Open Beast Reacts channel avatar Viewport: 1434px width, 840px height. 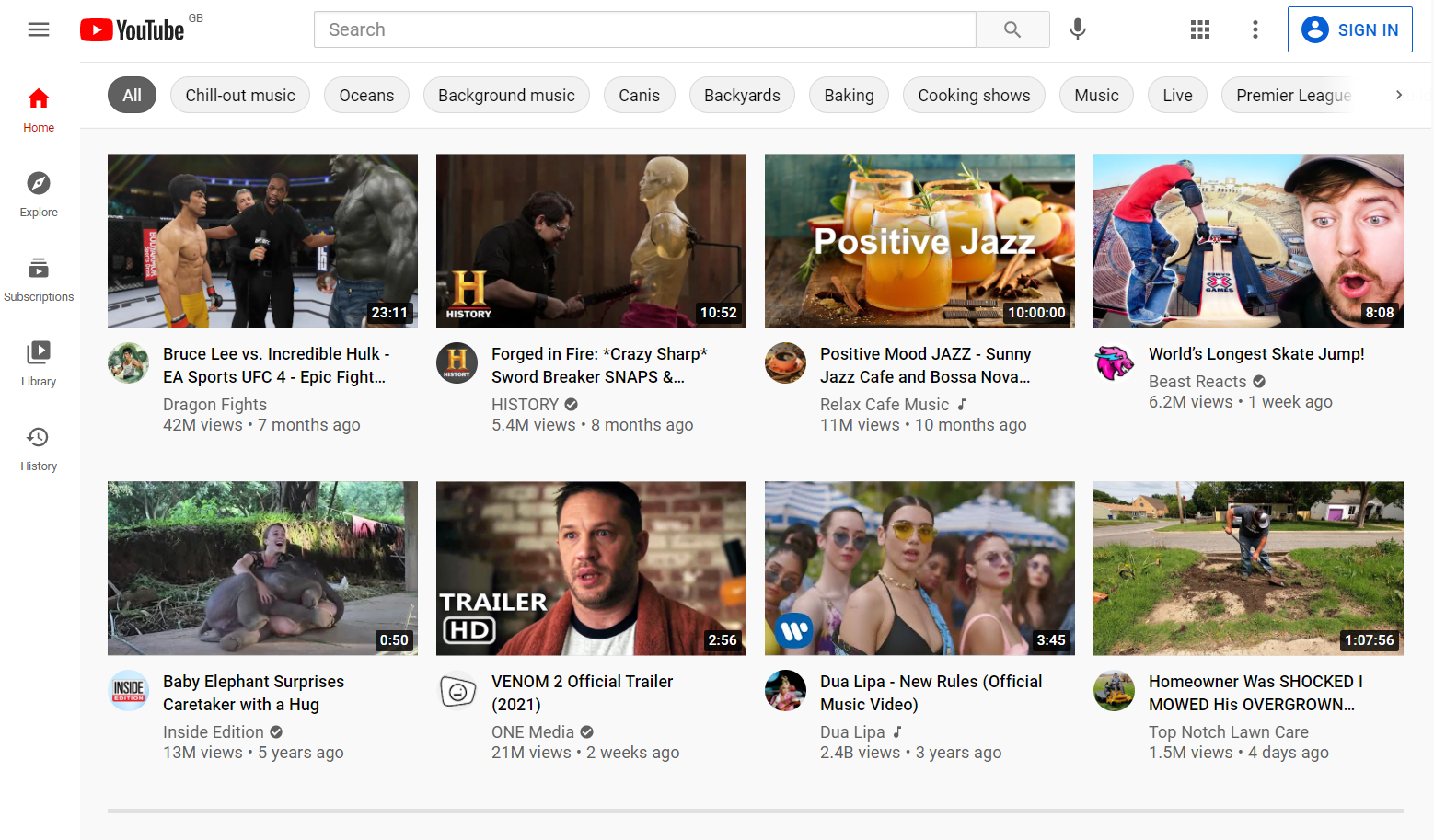[x=1114, y=362]
